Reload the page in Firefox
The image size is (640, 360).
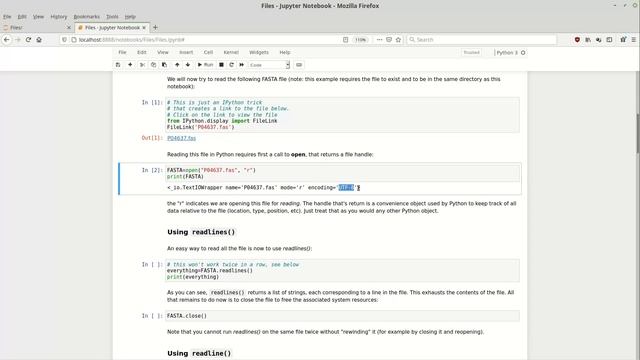[28, 40]
